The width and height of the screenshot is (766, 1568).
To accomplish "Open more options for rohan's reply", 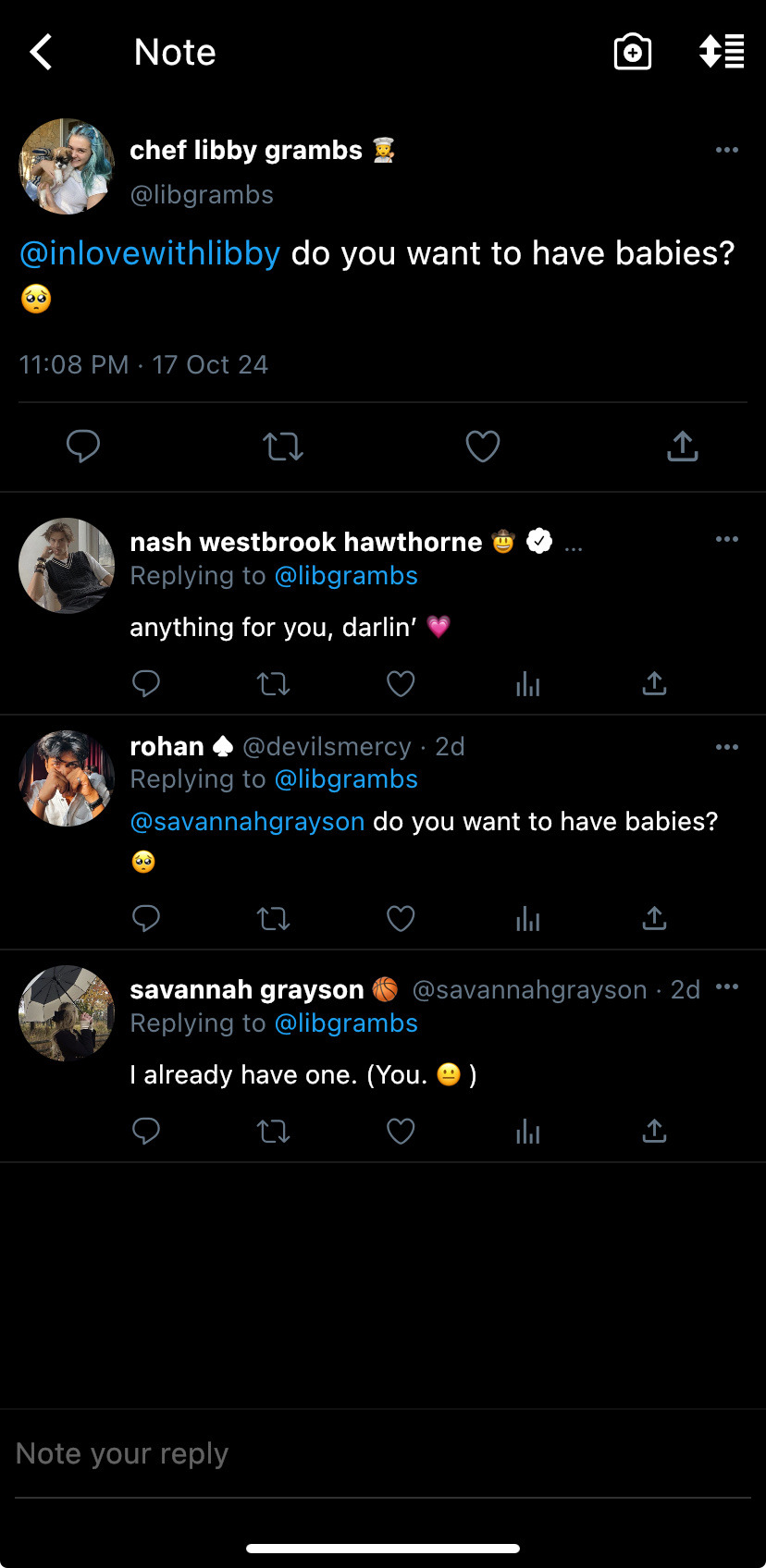I will pyautogui.click(x=727, y=747).
